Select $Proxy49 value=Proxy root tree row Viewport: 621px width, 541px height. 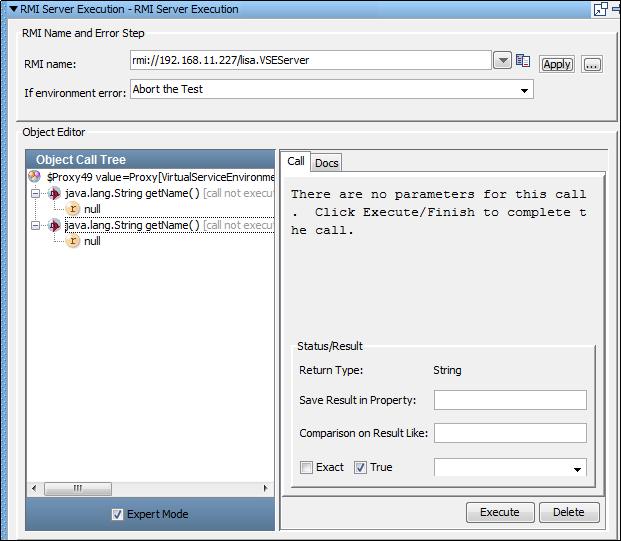coord(160,177)
